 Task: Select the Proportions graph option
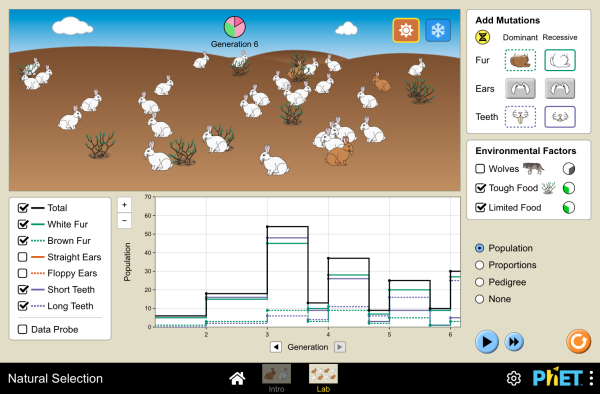click(x=479, y=265)
